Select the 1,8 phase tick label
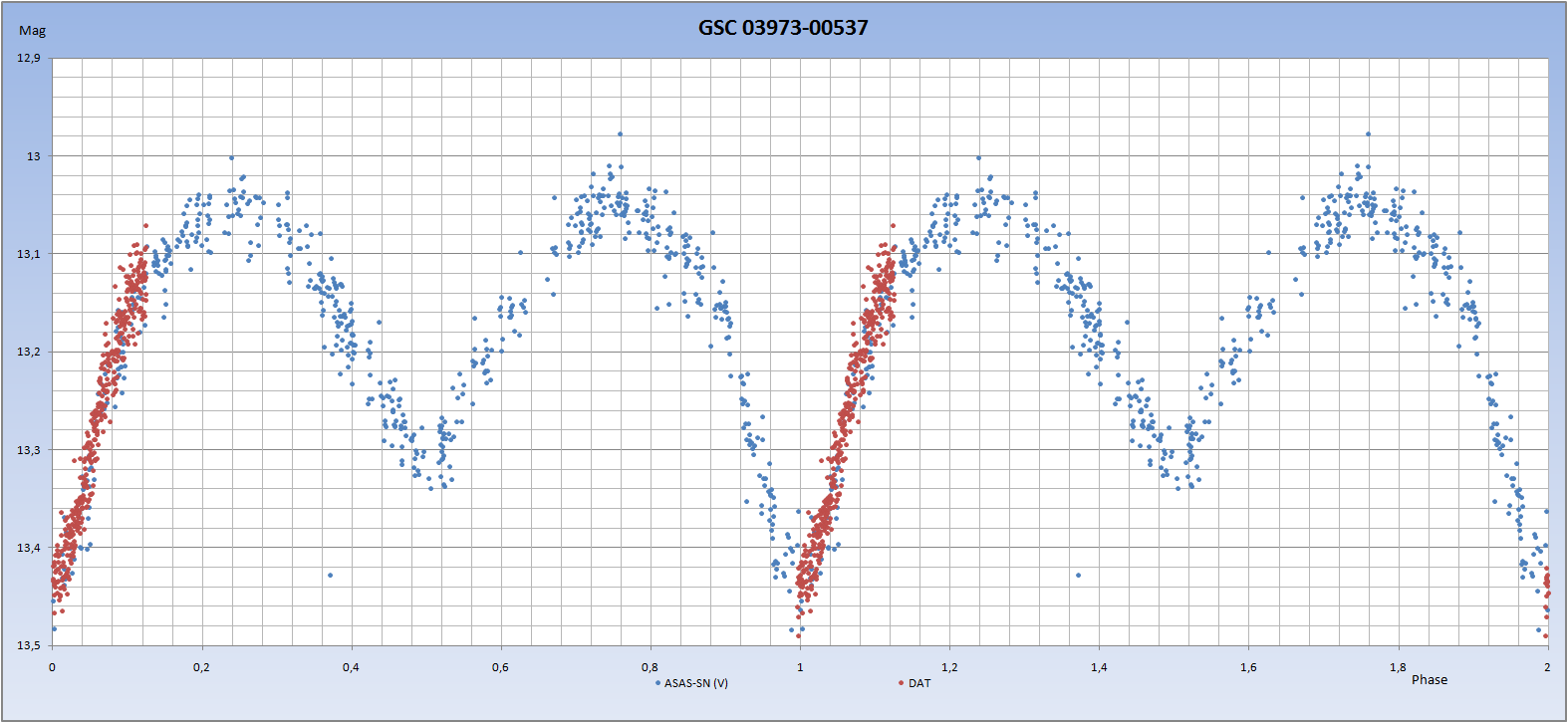This screenshot has width=1568, height=722. click(x=1398, y=667)
